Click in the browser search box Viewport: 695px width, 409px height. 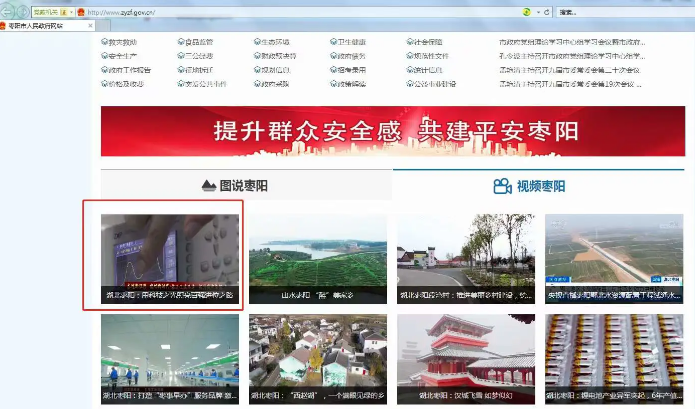click(620, 11)
